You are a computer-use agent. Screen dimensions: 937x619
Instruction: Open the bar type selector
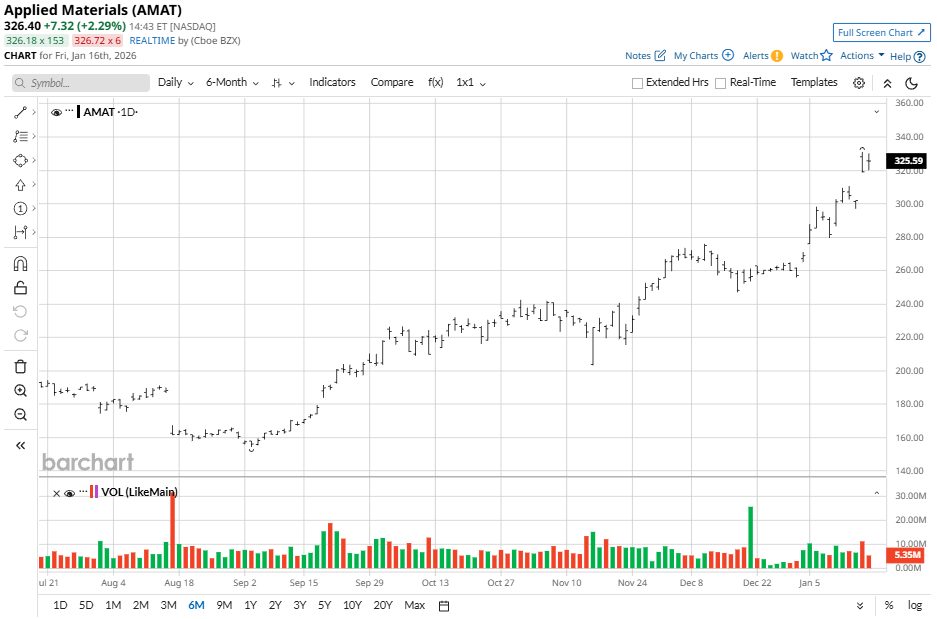[x=283, y=83]
